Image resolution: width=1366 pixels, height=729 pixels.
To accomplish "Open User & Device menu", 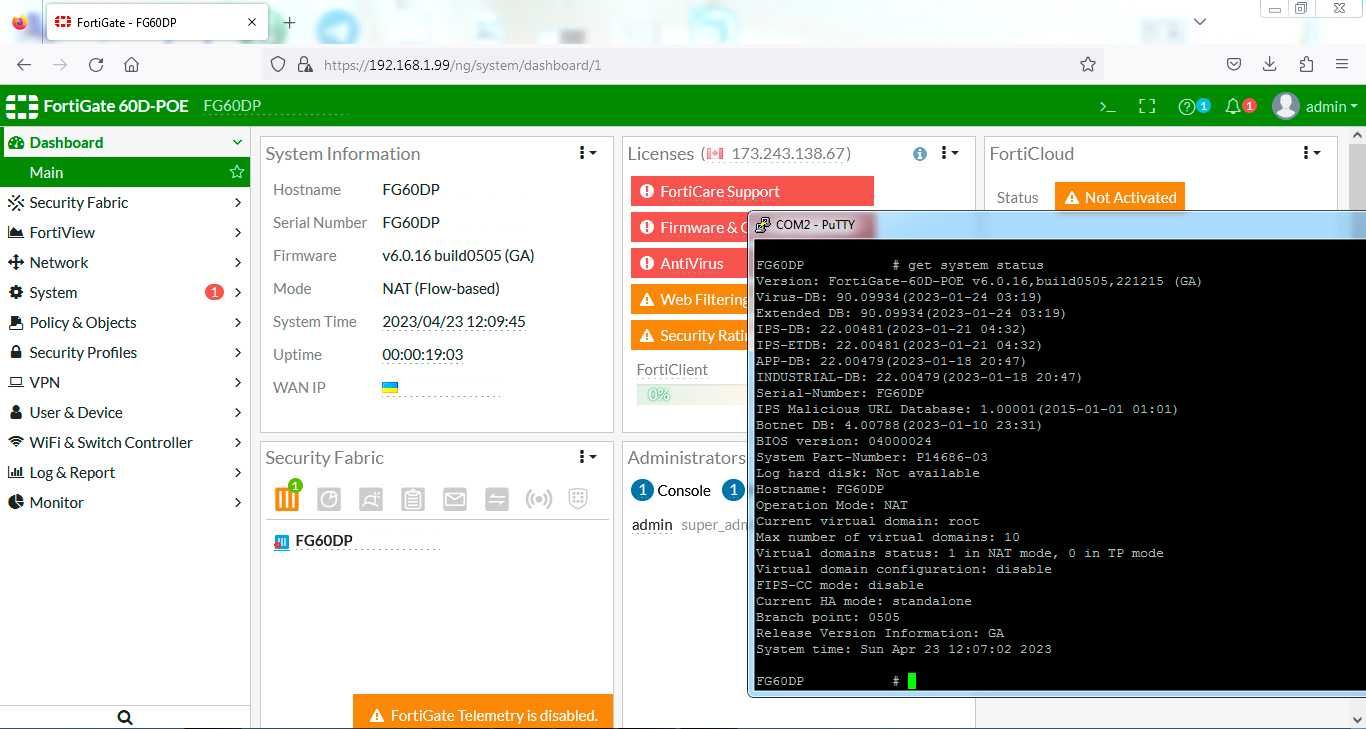I will coord(125,412).
